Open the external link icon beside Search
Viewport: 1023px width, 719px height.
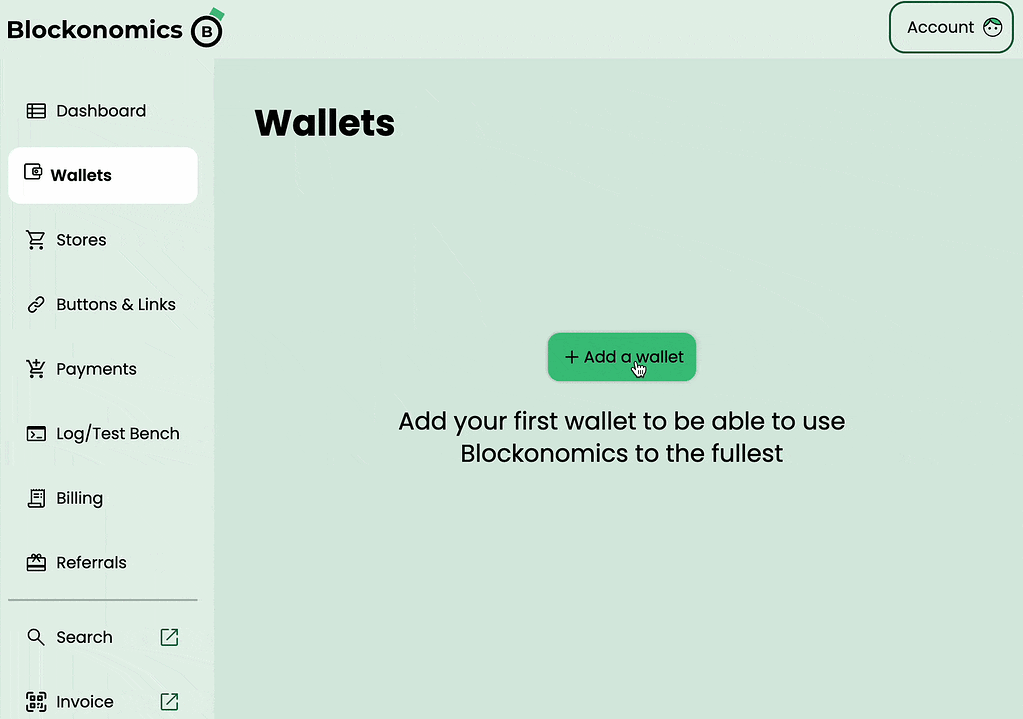(169, 636)
